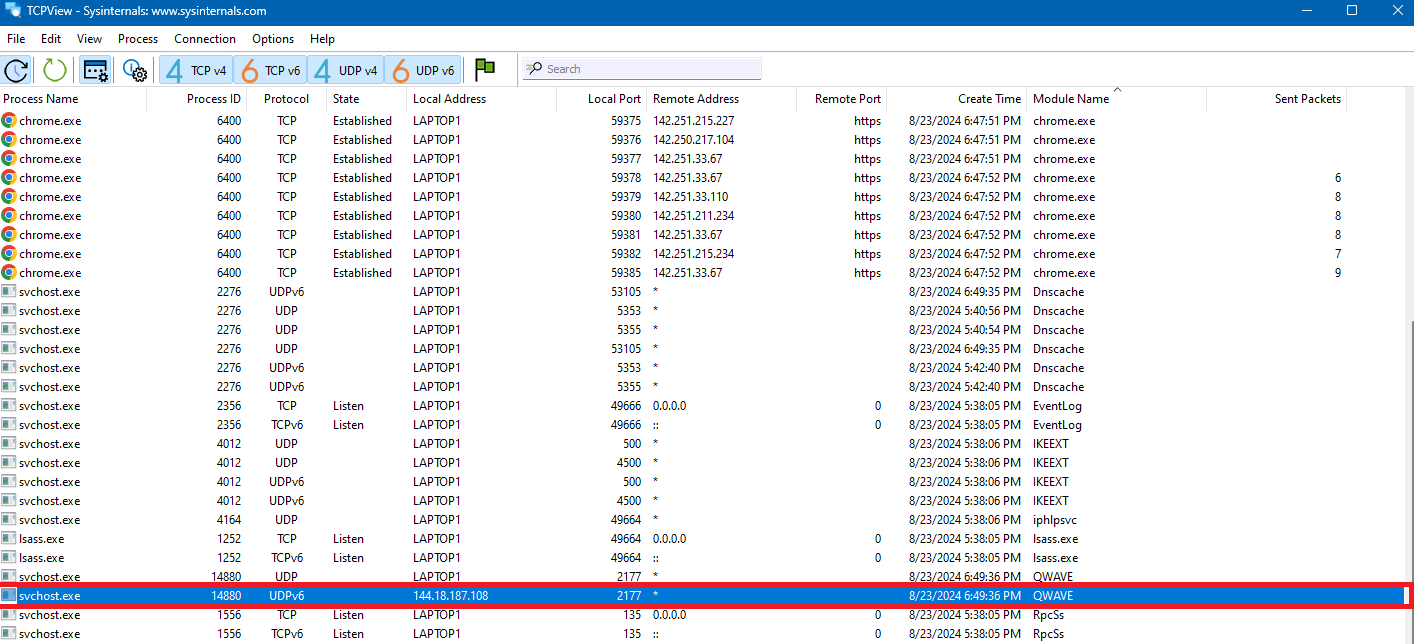Viewport: 1414px width, 644px height.
Task: Click svchost icon in the RpcSs TCP row
Action: pos(9,615)
